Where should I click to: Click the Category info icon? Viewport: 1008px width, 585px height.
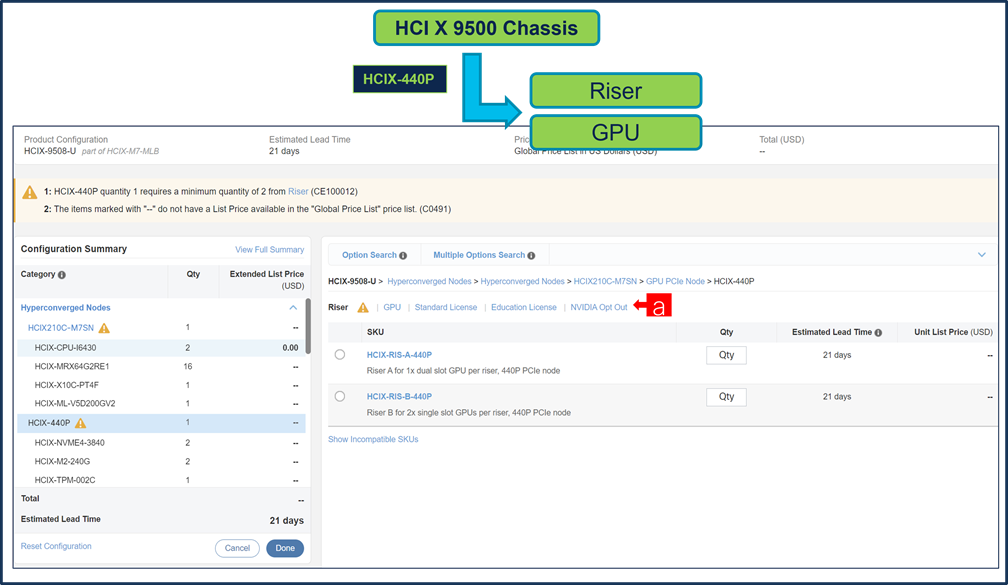click(x=62, y=275)
